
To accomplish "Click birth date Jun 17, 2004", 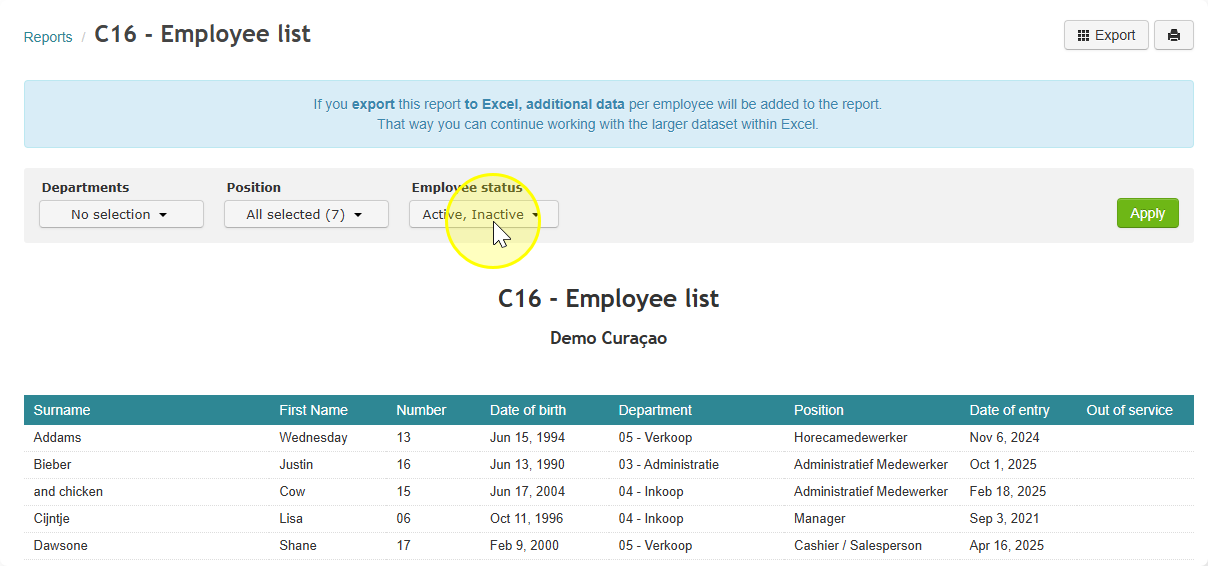I will coord(527,491).
